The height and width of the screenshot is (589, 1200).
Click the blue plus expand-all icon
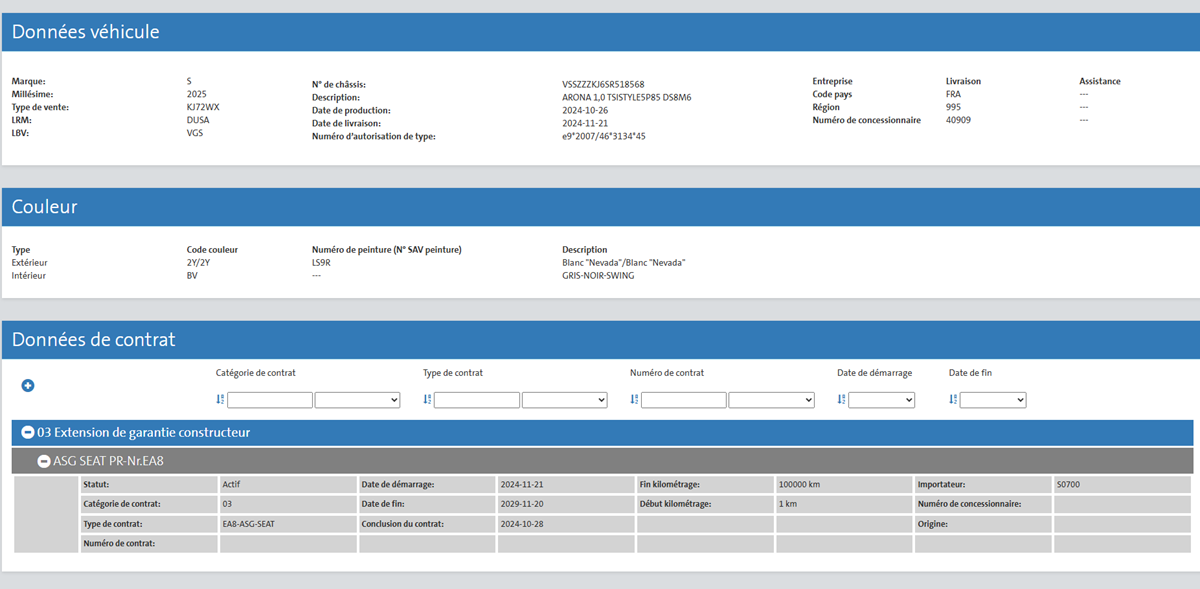pos(28,386)
